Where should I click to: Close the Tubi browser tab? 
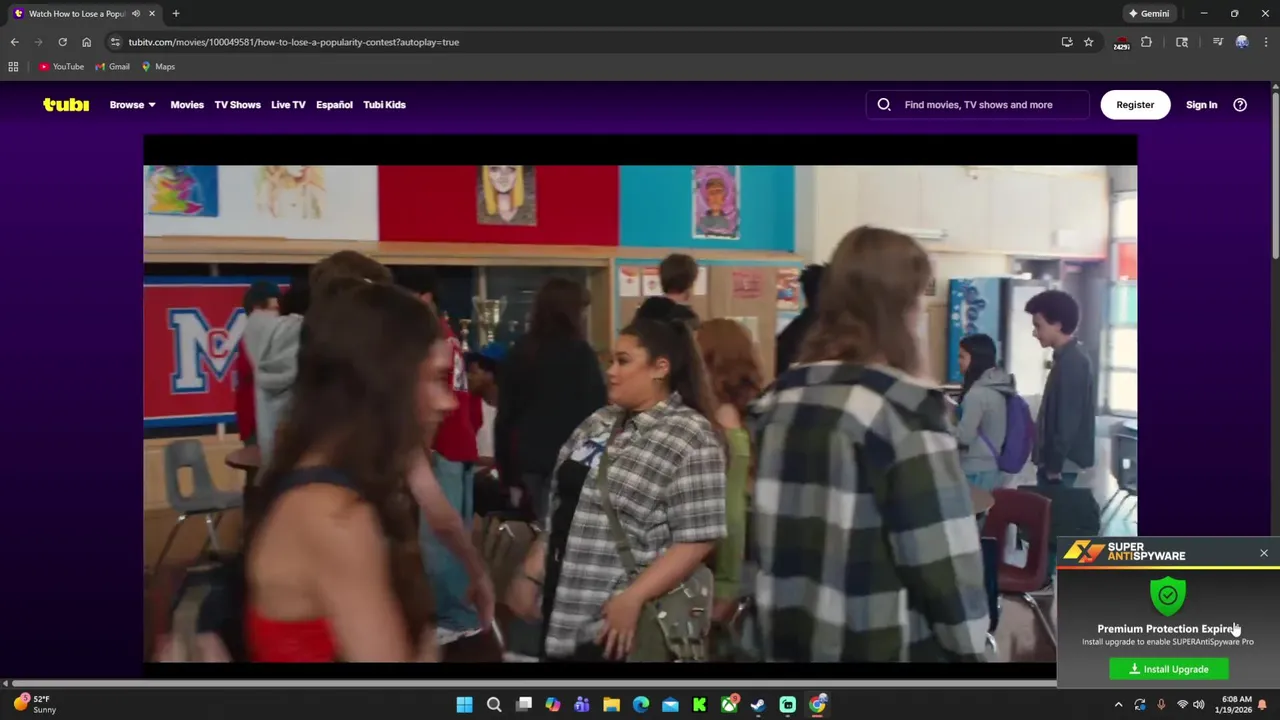coord(152,13)
